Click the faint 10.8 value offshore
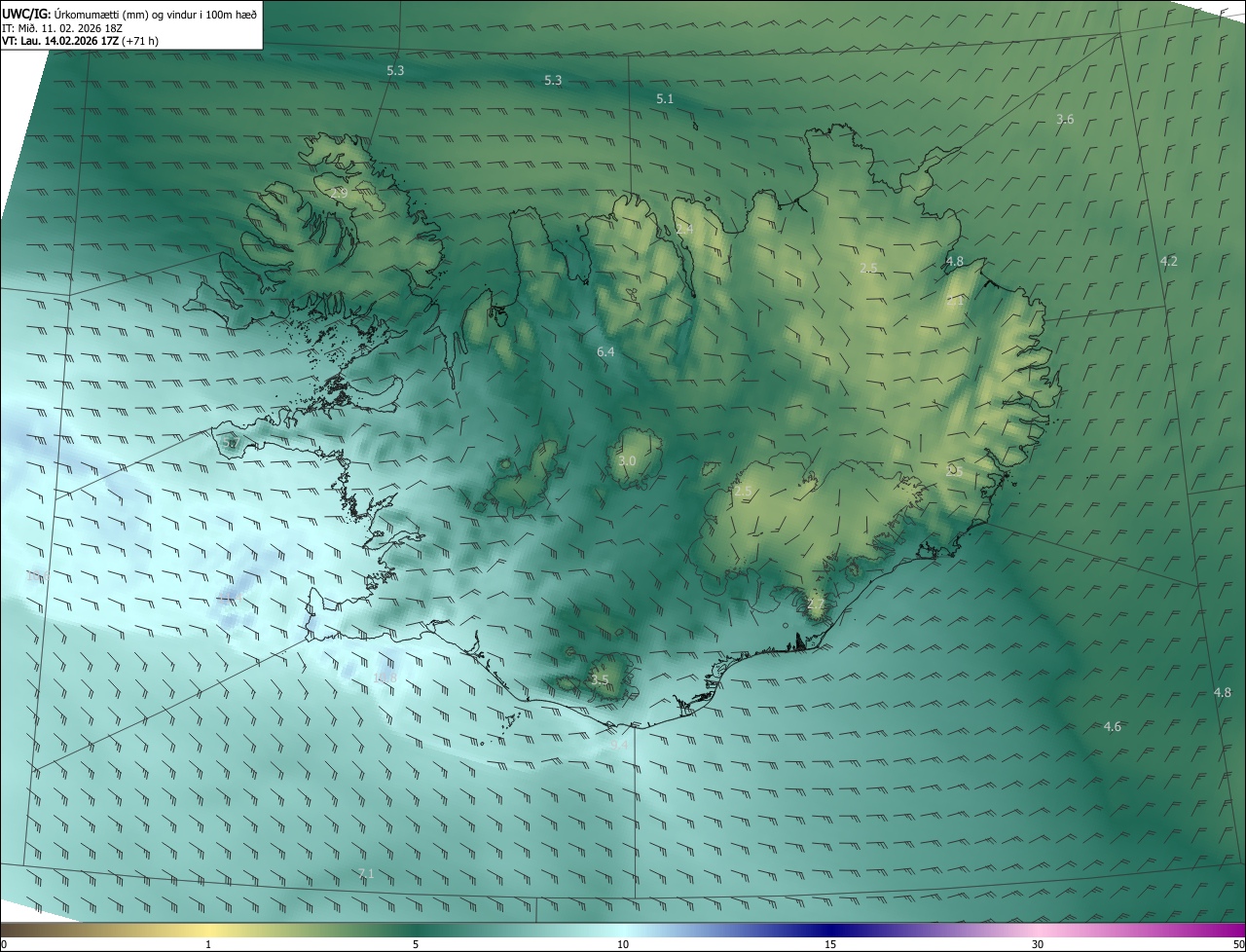 pyautogui.click(x=385, y=677)
